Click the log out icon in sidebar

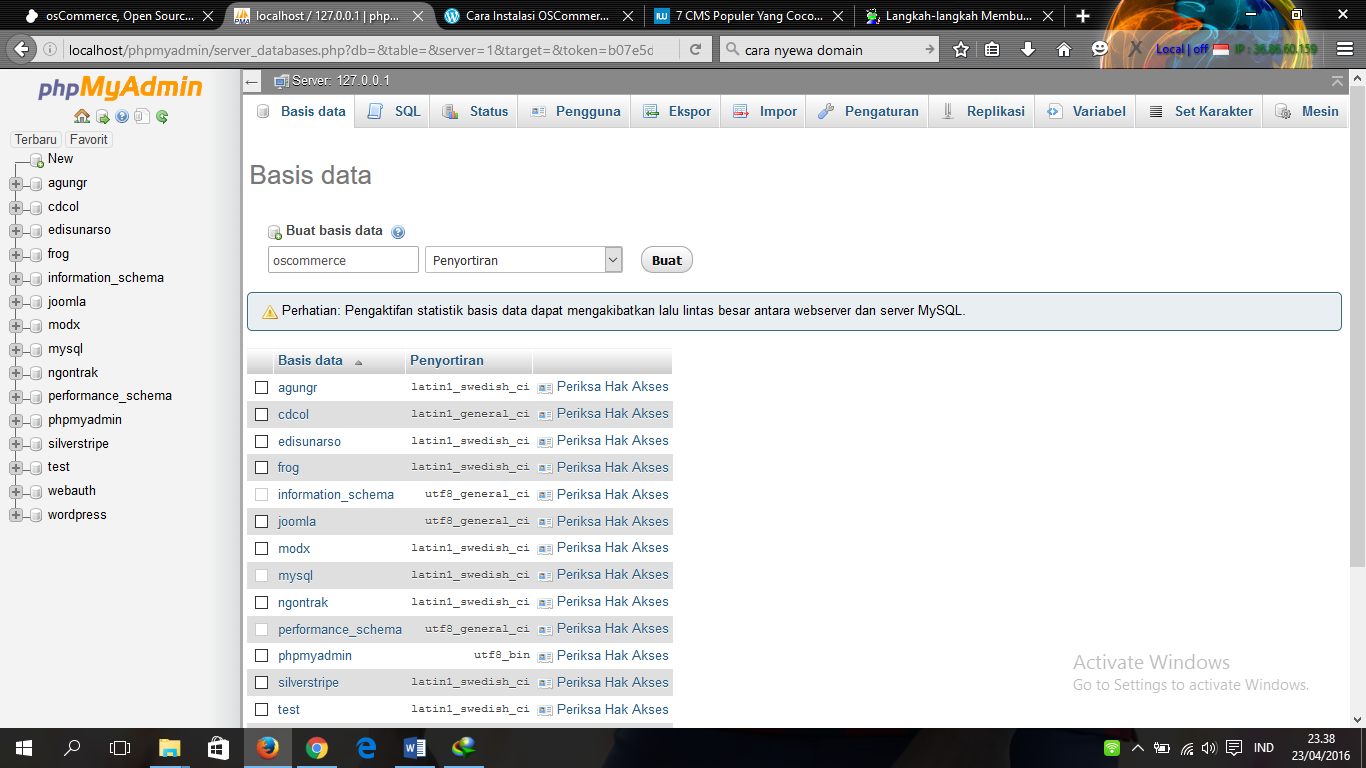(x=102, y=117)
